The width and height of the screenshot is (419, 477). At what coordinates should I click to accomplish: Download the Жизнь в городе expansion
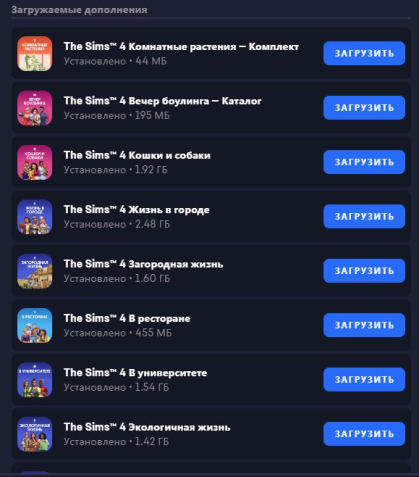[364, 216]
